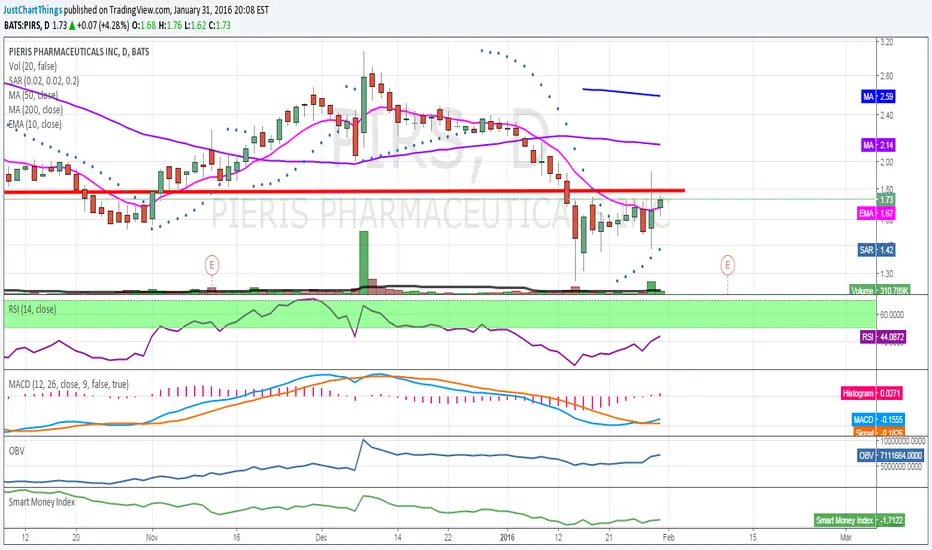Viewport: 932px width, 550px height.
Task: Click the 2.00 price scale label
Action: [x=886, y=162]
